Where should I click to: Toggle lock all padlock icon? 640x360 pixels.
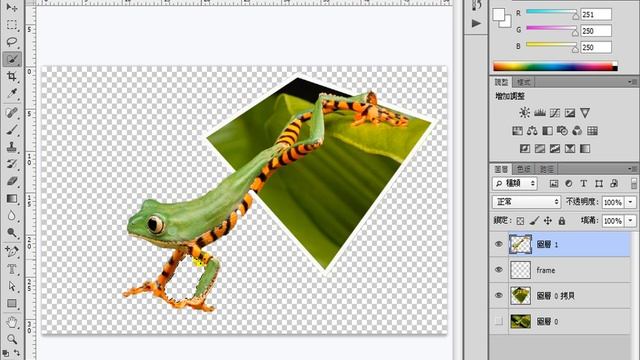(x=562, y=221)
